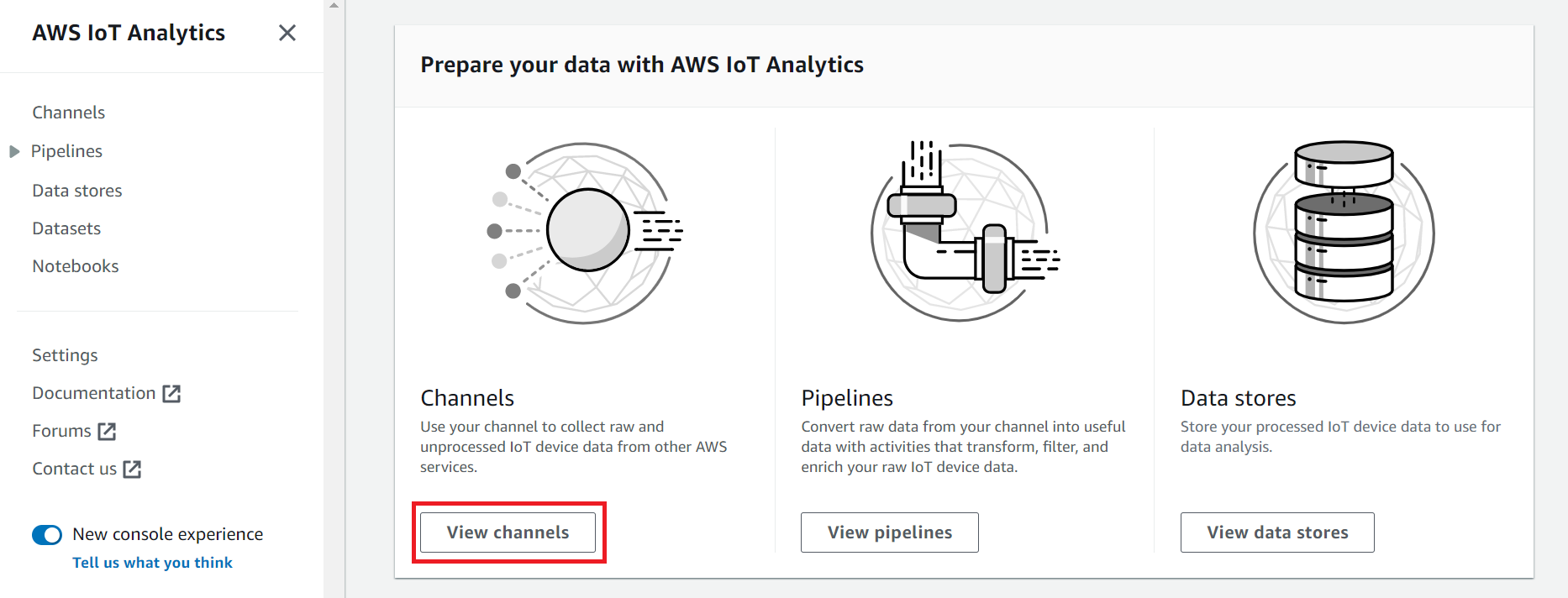Go to Datasets in the sidebar
Image resolution: width=1568 pixels, height=598 pixels.
point(66,228)
